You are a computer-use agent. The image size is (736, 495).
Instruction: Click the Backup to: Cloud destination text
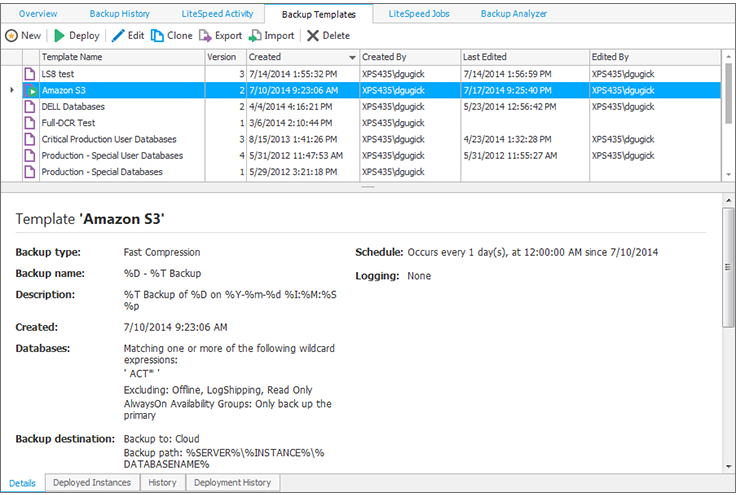tap(161, 439)
